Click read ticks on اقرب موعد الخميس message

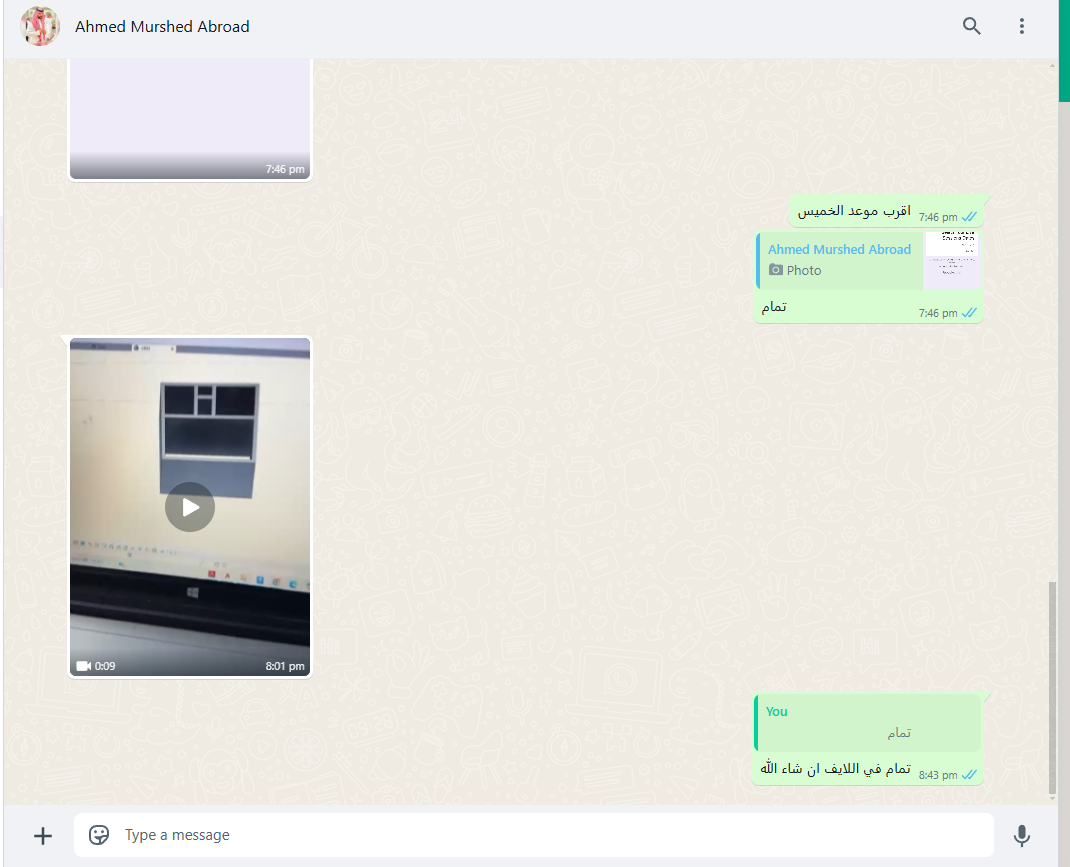969,217
